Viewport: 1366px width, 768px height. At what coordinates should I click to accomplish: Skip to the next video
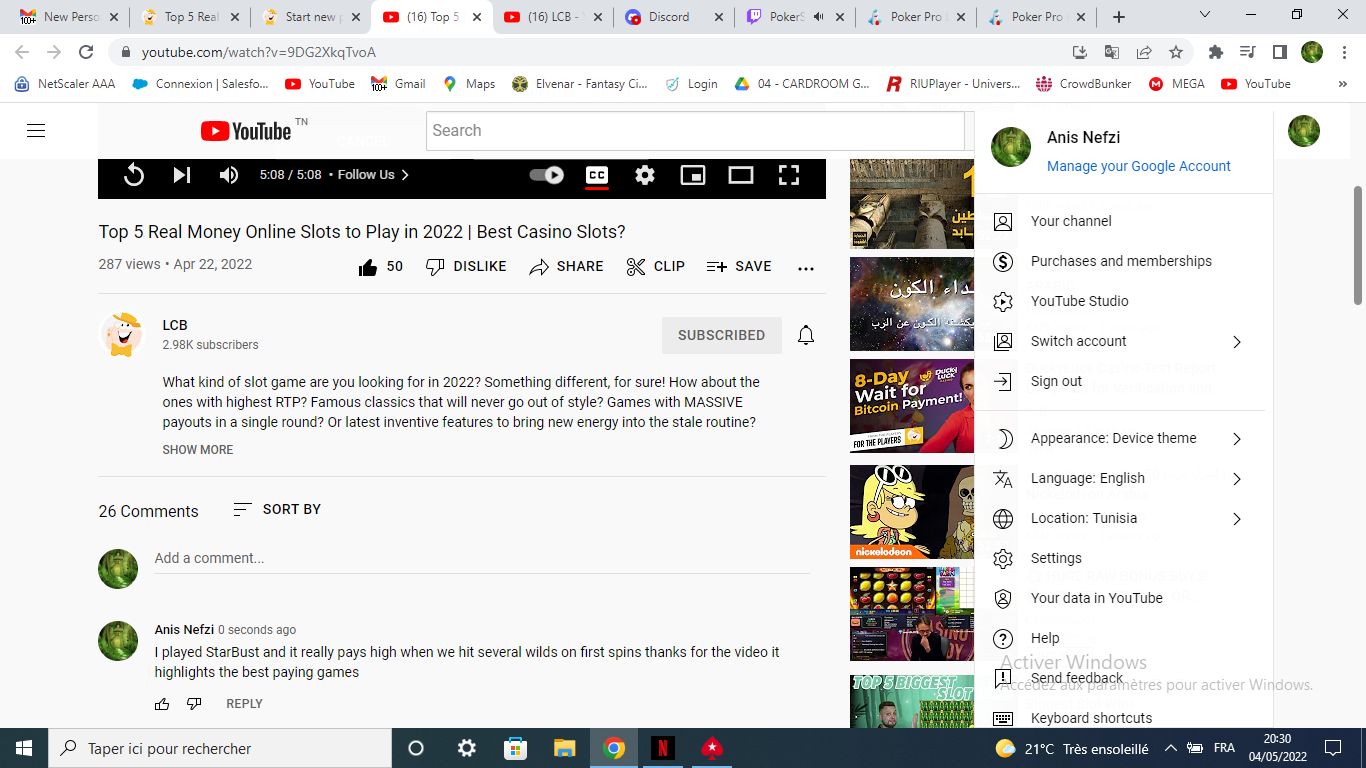pyautogui.click(x=181, y=175)
